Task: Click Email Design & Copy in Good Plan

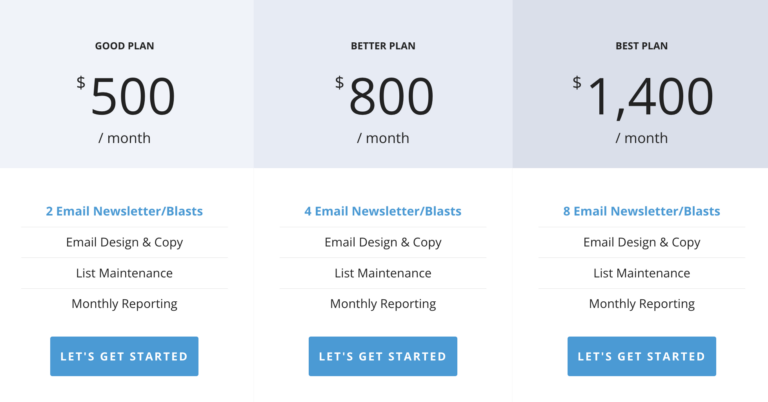Action: click(124, 242)
